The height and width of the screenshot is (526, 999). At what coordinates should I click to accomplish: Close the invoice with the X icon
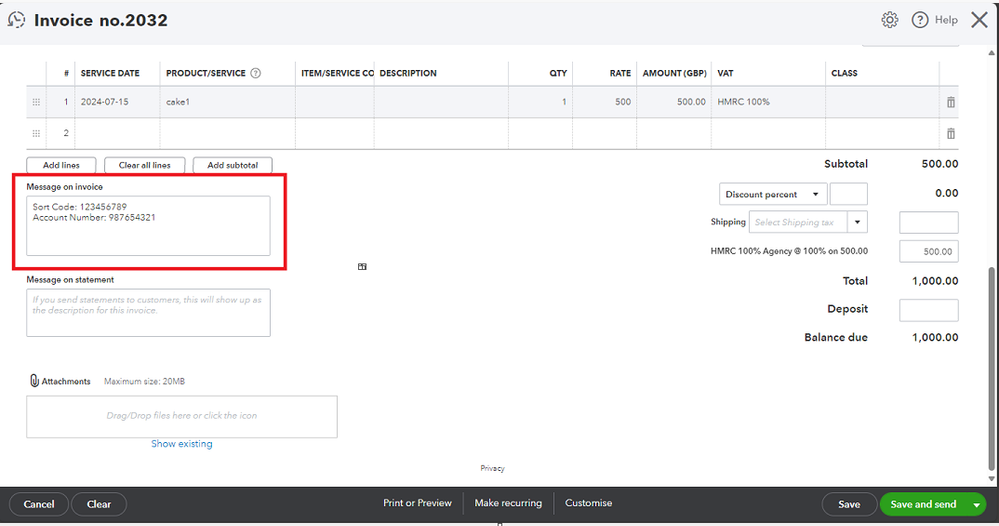click(979, 20)
